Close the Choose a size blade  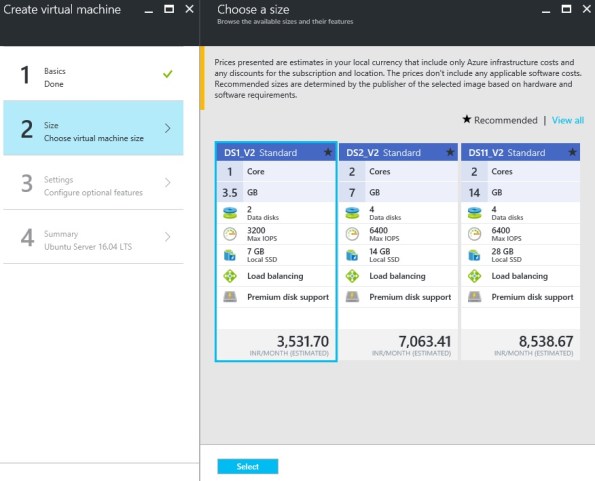(587, 9)
